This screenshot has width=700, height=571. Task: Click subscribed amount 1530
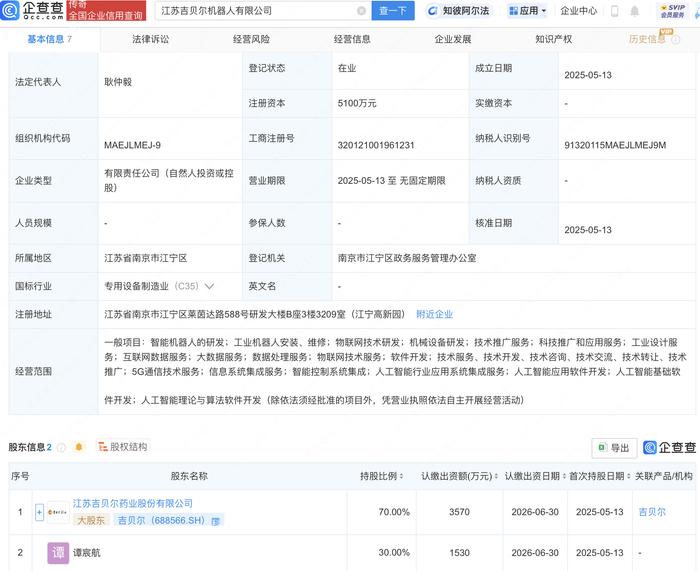pos(459,553)
